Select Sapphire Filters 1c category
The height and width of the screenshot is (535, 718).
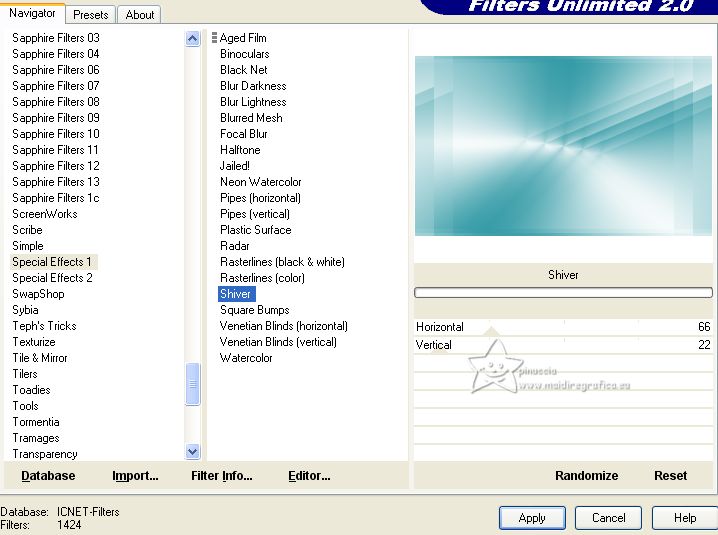[x=55, y=198]
